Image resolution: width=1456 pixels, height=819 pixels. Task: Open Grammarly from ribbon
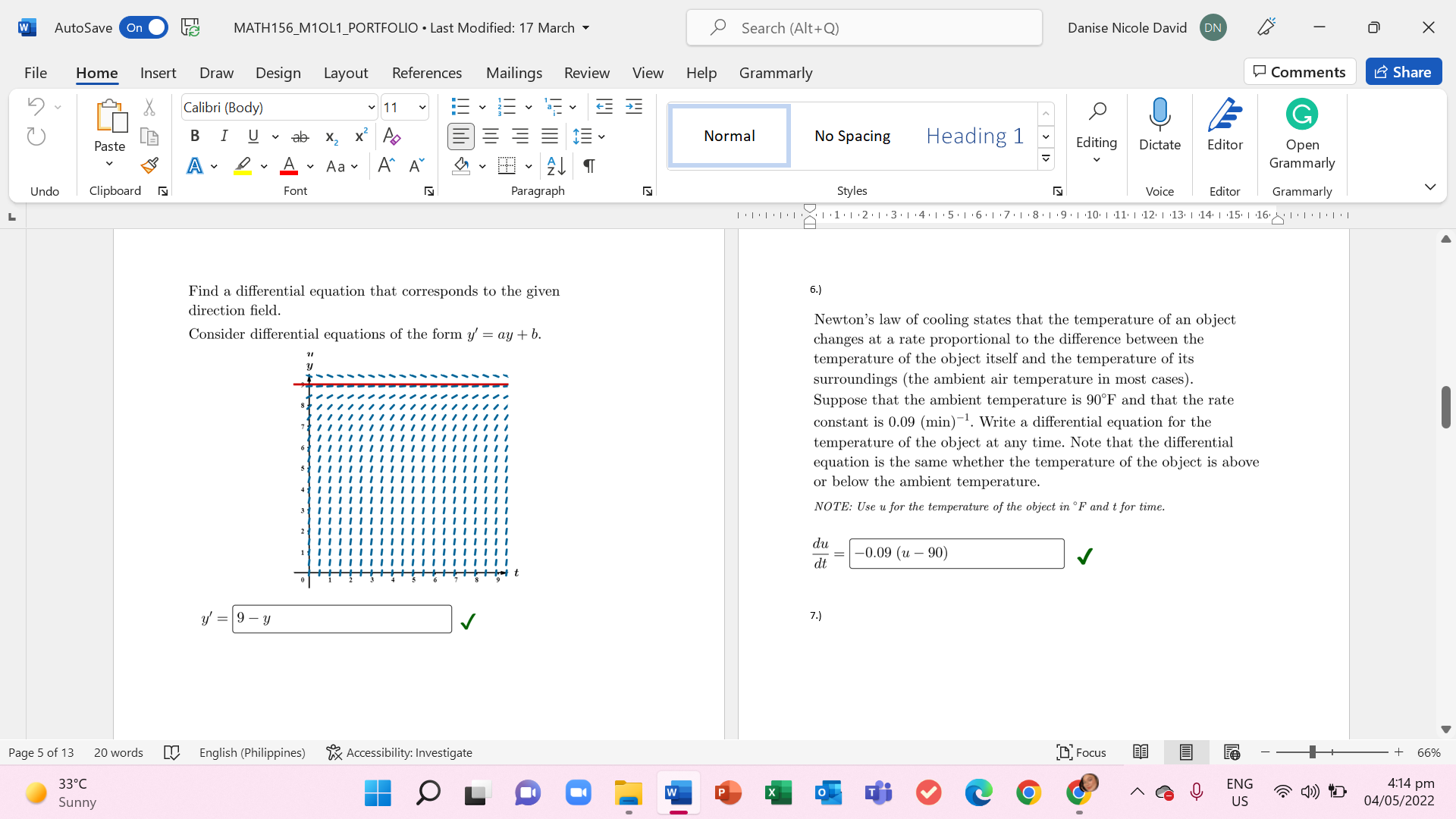point(1302,134)
